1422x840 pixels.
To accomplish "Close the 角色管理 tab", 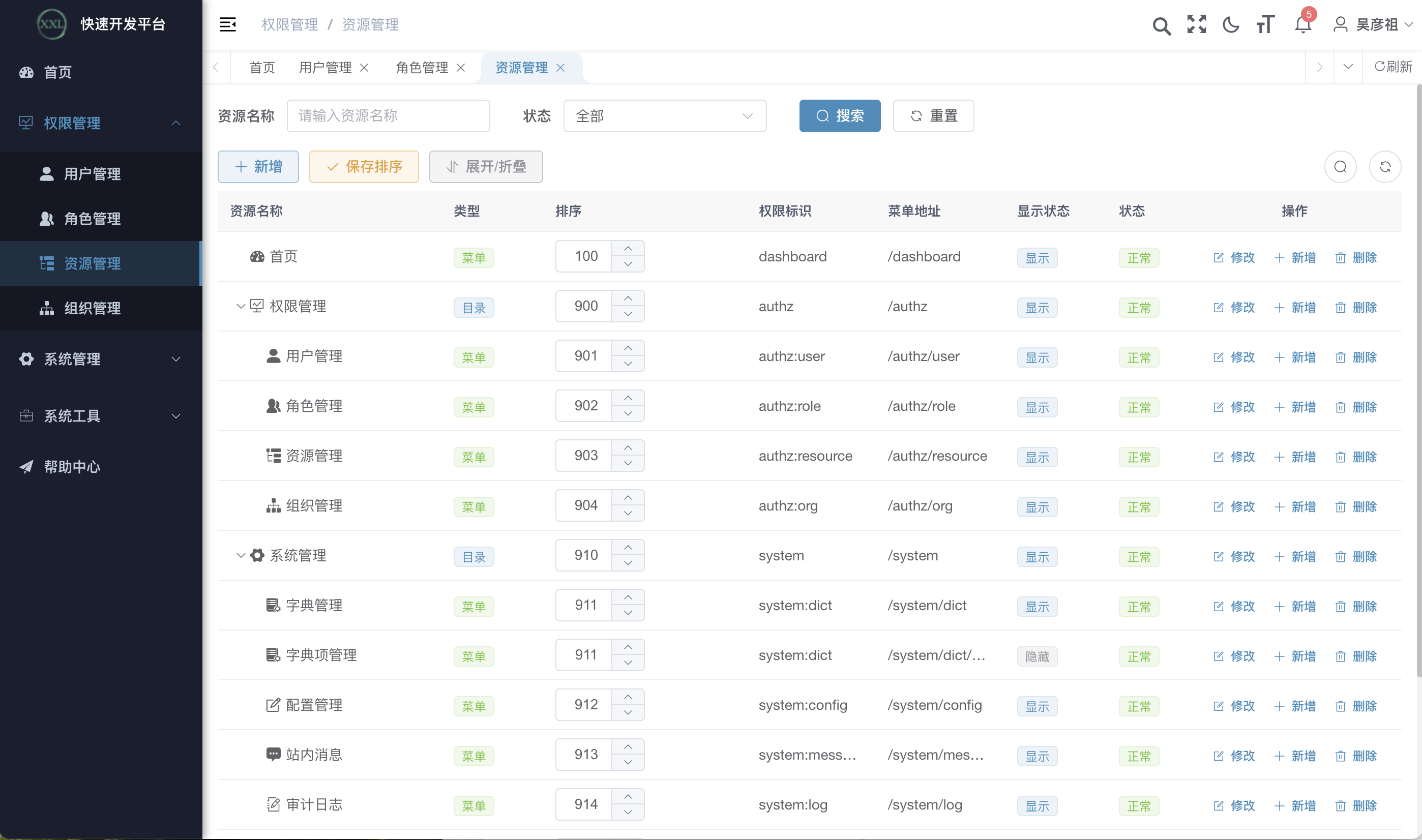I will (x=461, y=67).
